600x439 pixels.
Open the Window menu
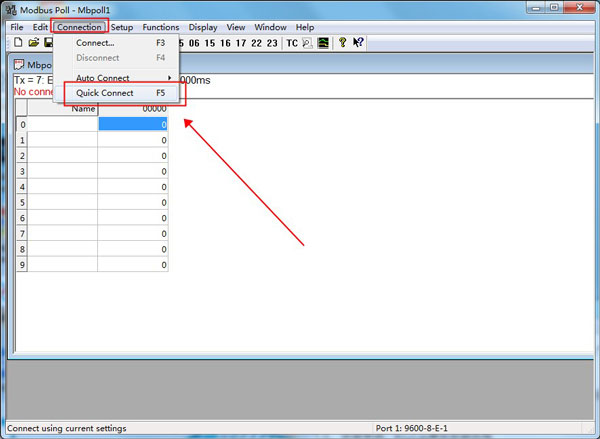[x=270, y=27]
